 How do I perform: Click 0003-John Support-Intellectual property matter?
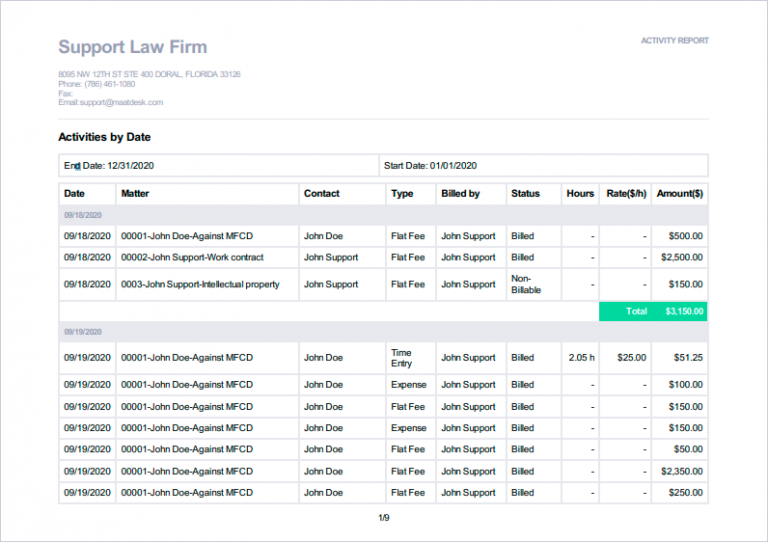pyautogui.click(x=200, y=284)
